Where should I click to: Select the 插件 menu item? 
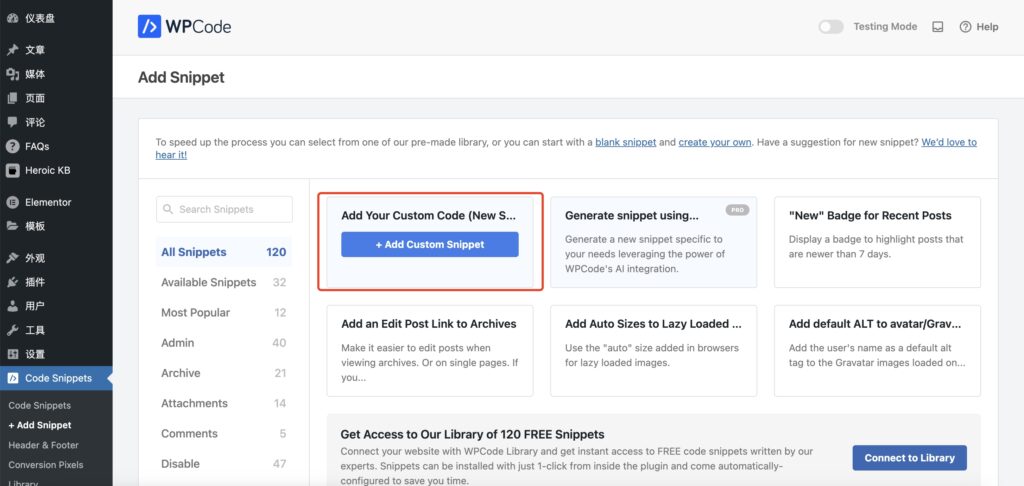tap(35, 282)
